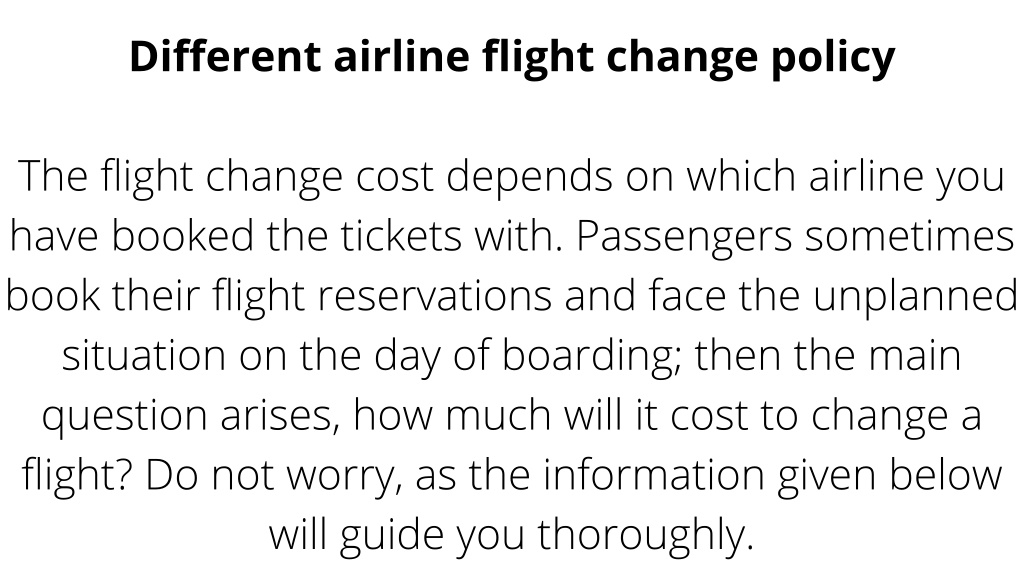This screenshot has width=1024, height=576.
Task: Select the word 'tickets' in the paragraph
Action: (x=402, y=236)
